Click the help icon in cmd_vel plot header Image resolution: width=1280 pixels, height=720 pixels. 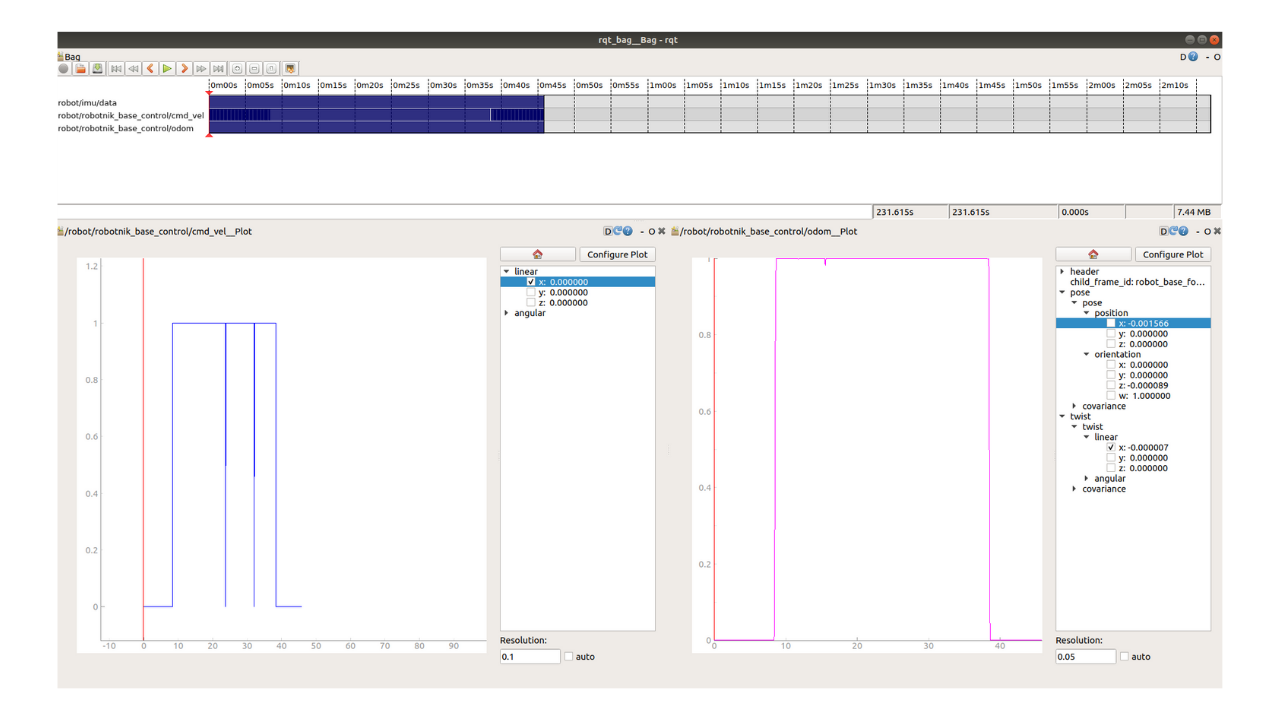pos(628,231)
